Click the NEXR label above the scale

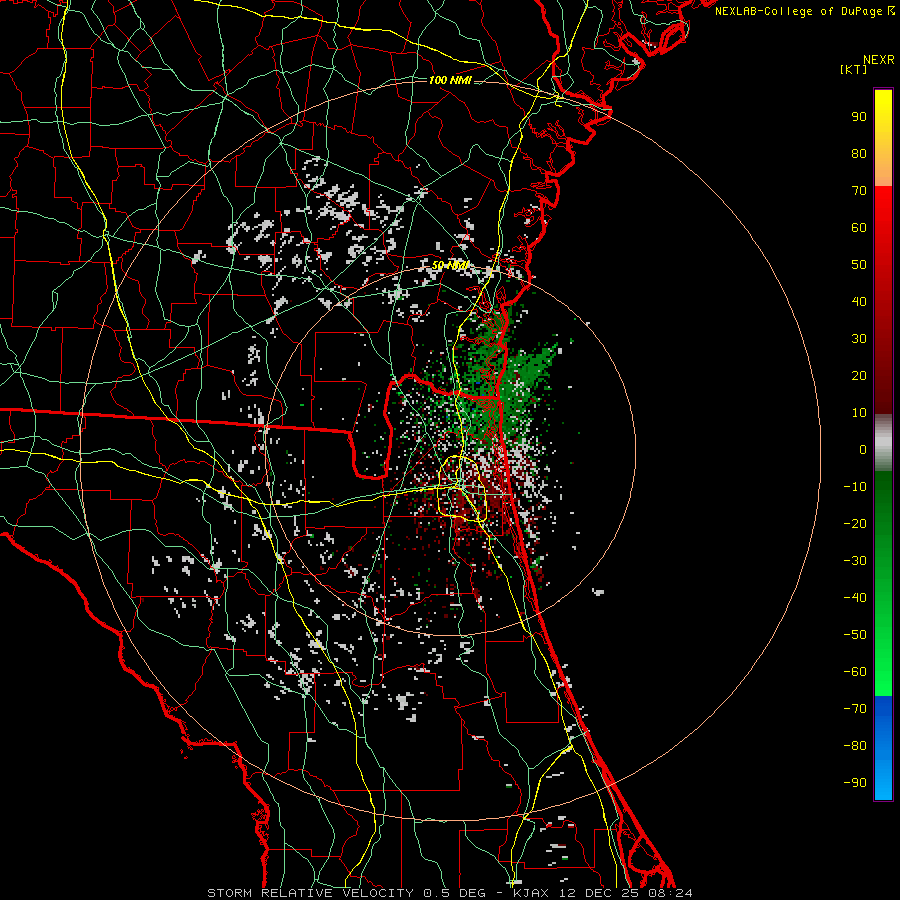click(x=879, y=60)
